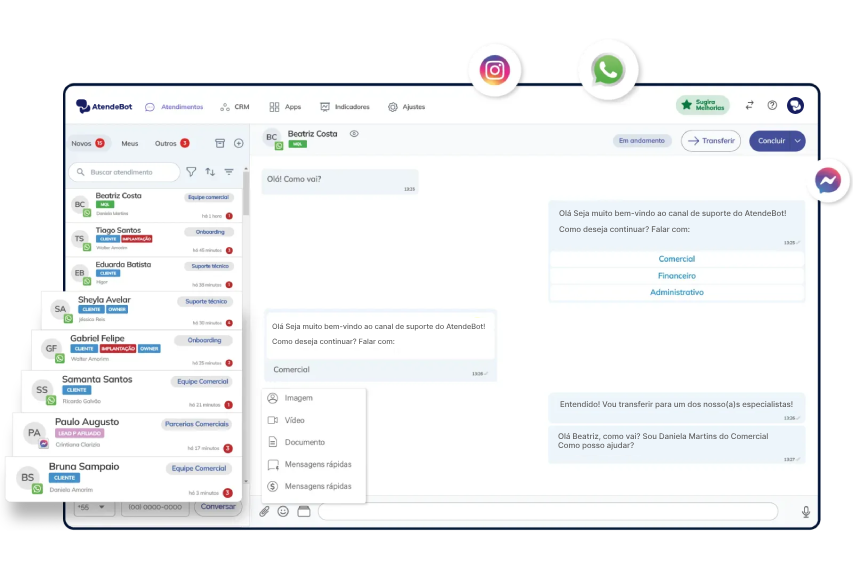Open the +55 country code dropdown
The width and height of the screenshot is (853, 569).
91,507
